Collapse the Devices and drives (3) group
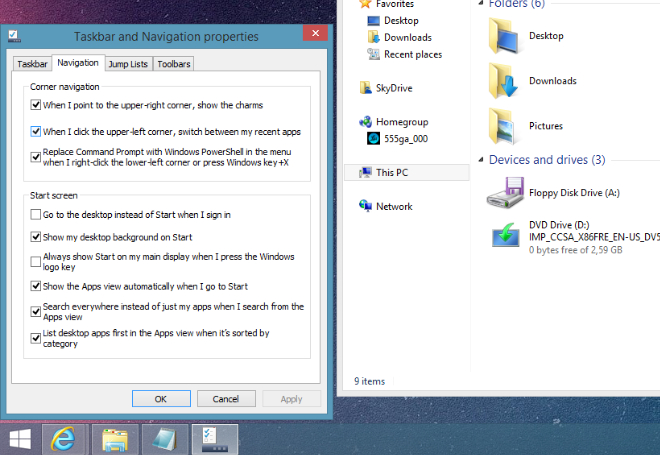 point(481,160)
